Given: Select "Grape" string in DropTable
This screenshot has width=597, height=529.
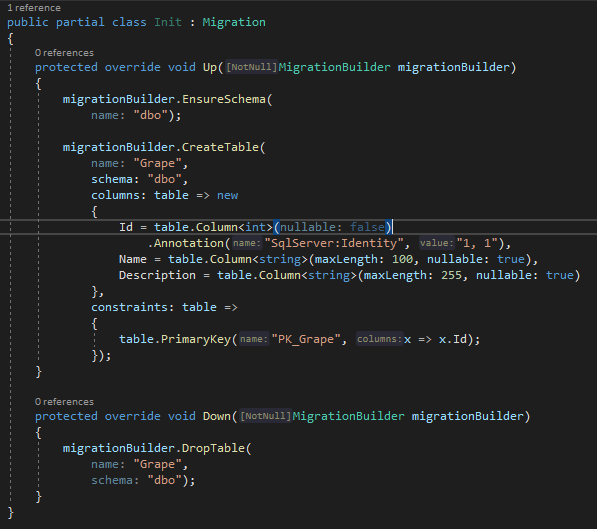Looking at the screenshot, I should point(157,465).
